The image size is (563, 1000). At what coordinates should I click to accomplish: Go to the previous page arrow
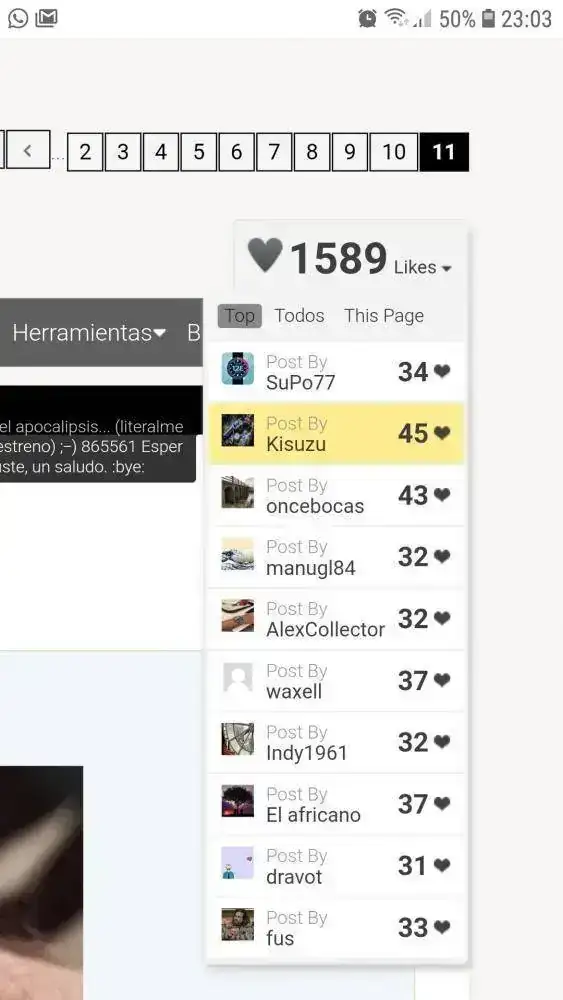click(27, 151)
